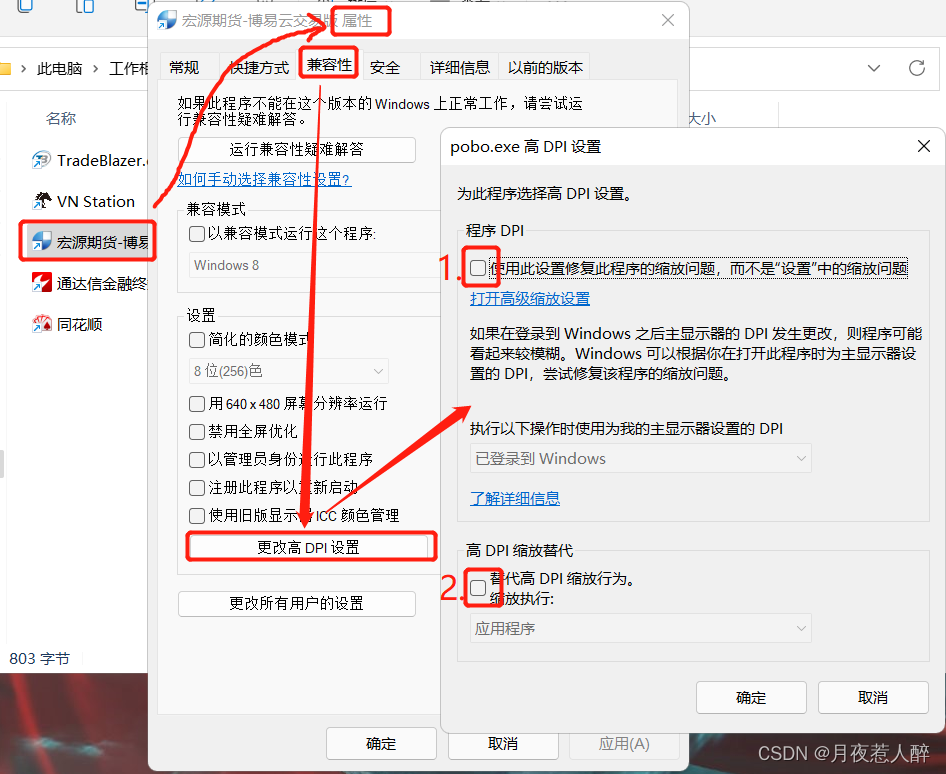
Task: Click 此电脑 in the Explorer breadcrumb
Action: (x=59, y=69)
